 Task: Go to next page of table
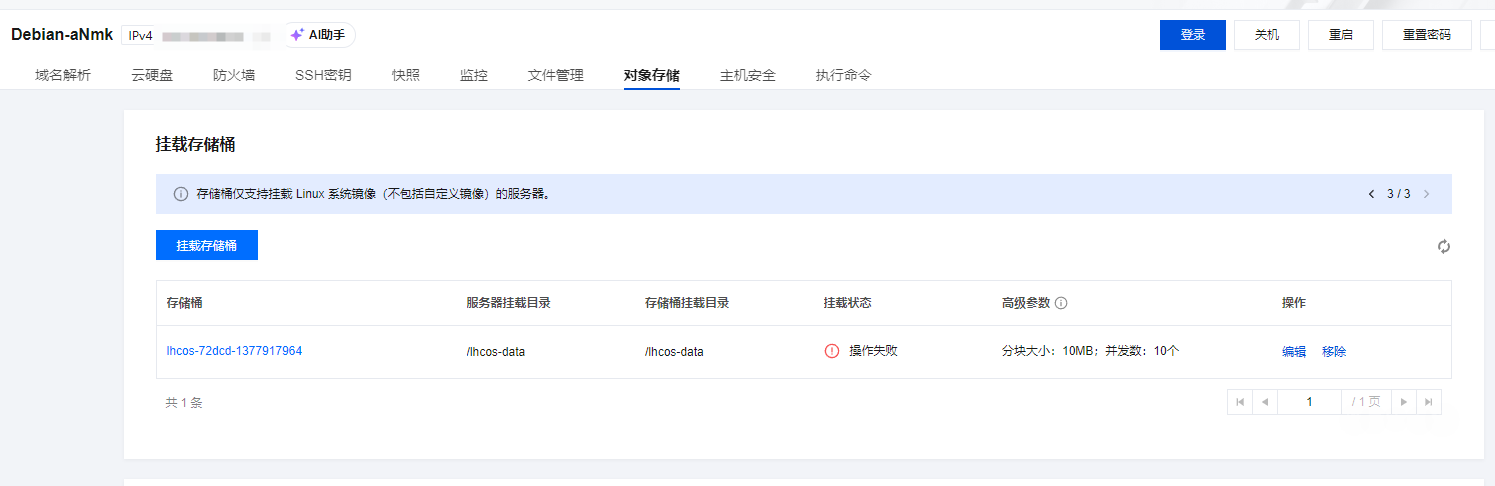tap(1404, 402)
